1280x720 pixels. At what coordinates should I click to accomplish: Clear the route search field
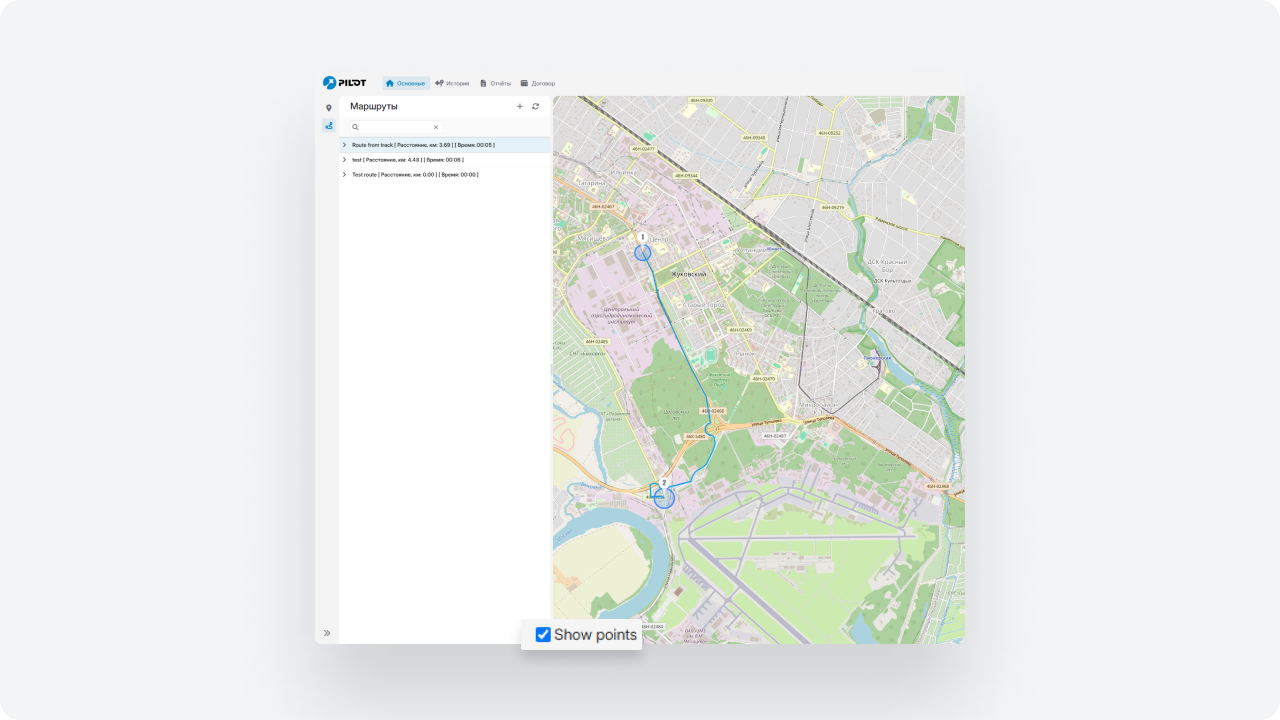click(436, 127)
